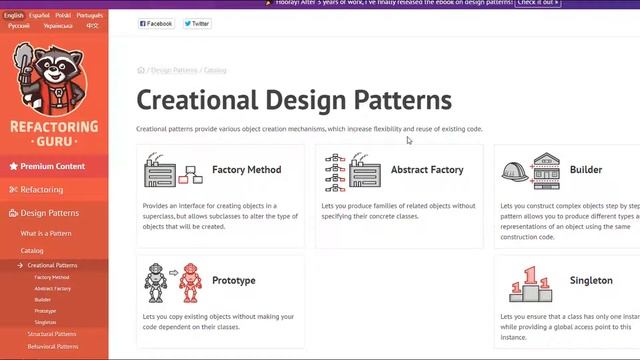The width and height of the screenshot is (640, 360).
Task: Switch language to Português
Action: [90, 15]
